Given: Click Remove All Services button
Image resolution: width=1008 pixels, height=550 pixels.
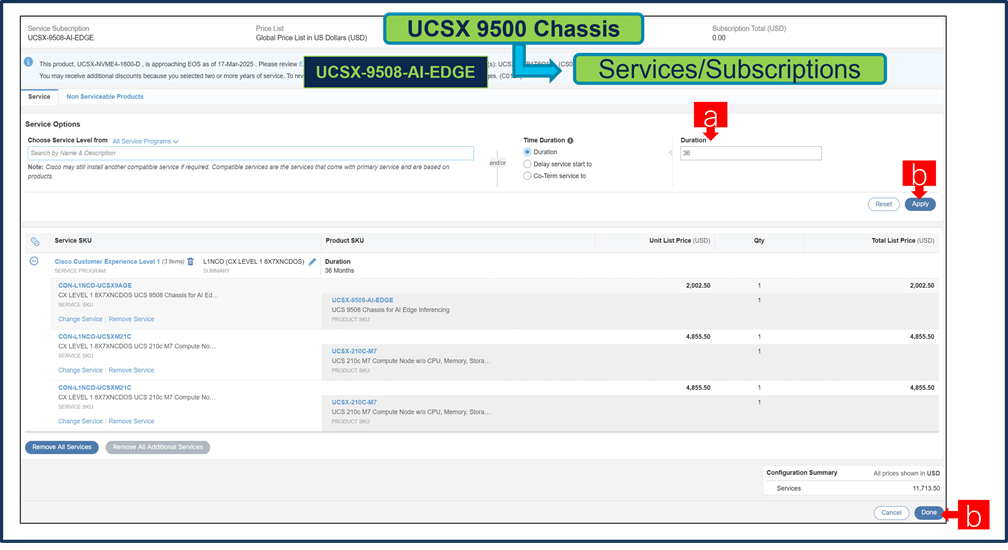Looking at the screenshot, I should 62,447.
